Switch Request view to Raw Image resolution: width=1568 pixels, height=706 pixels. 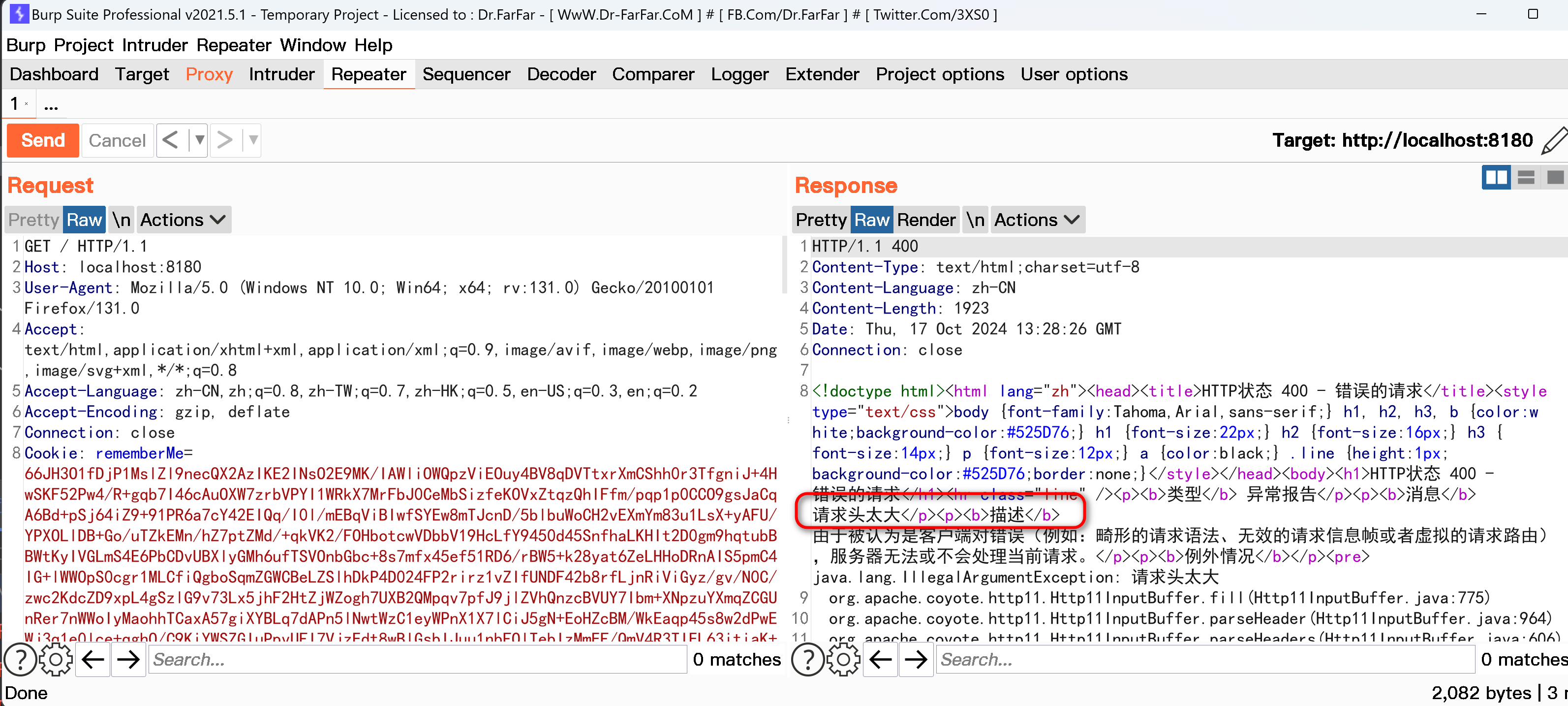(x=84, y=220)
